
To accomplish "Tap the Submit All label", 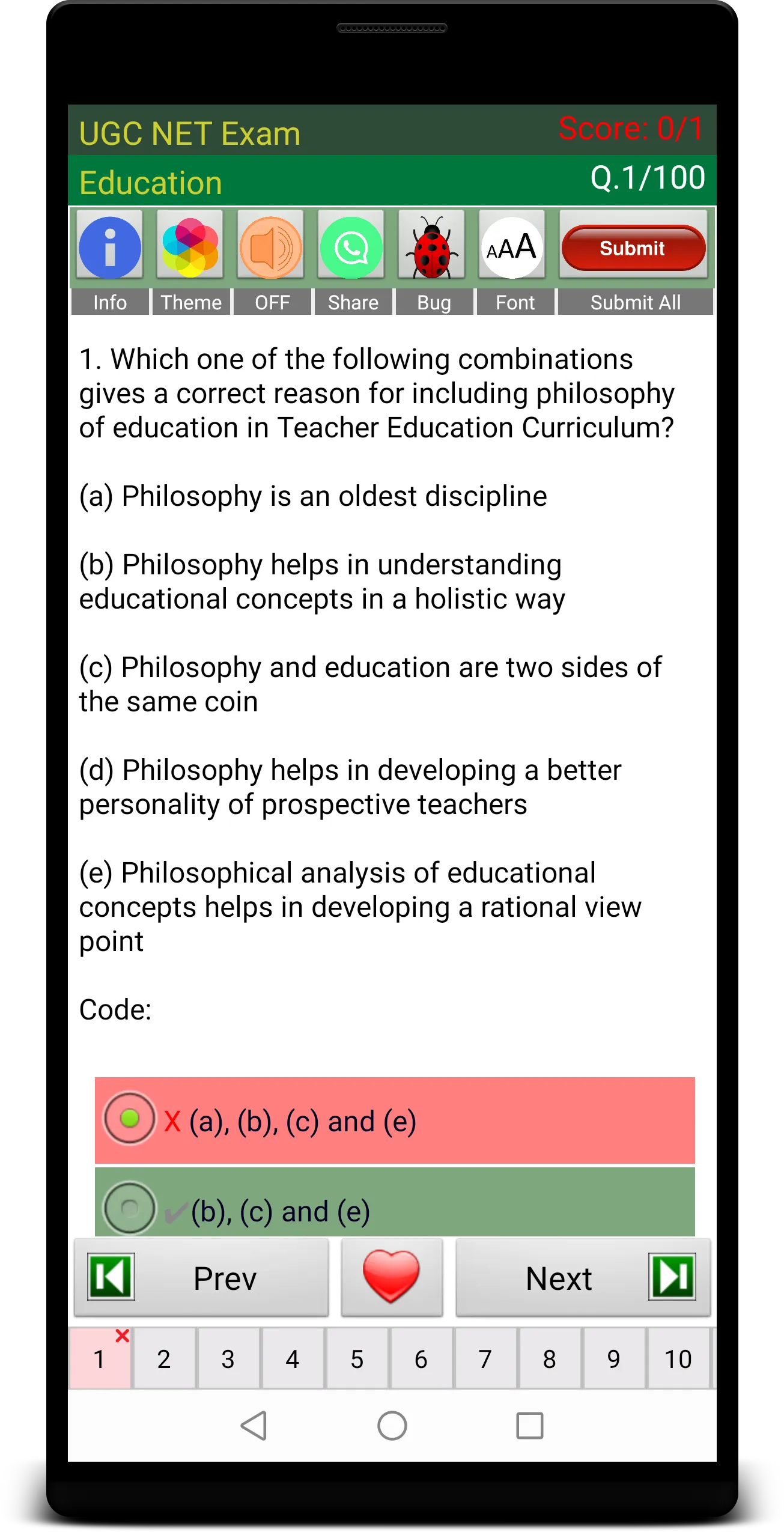I will [636, 302].
